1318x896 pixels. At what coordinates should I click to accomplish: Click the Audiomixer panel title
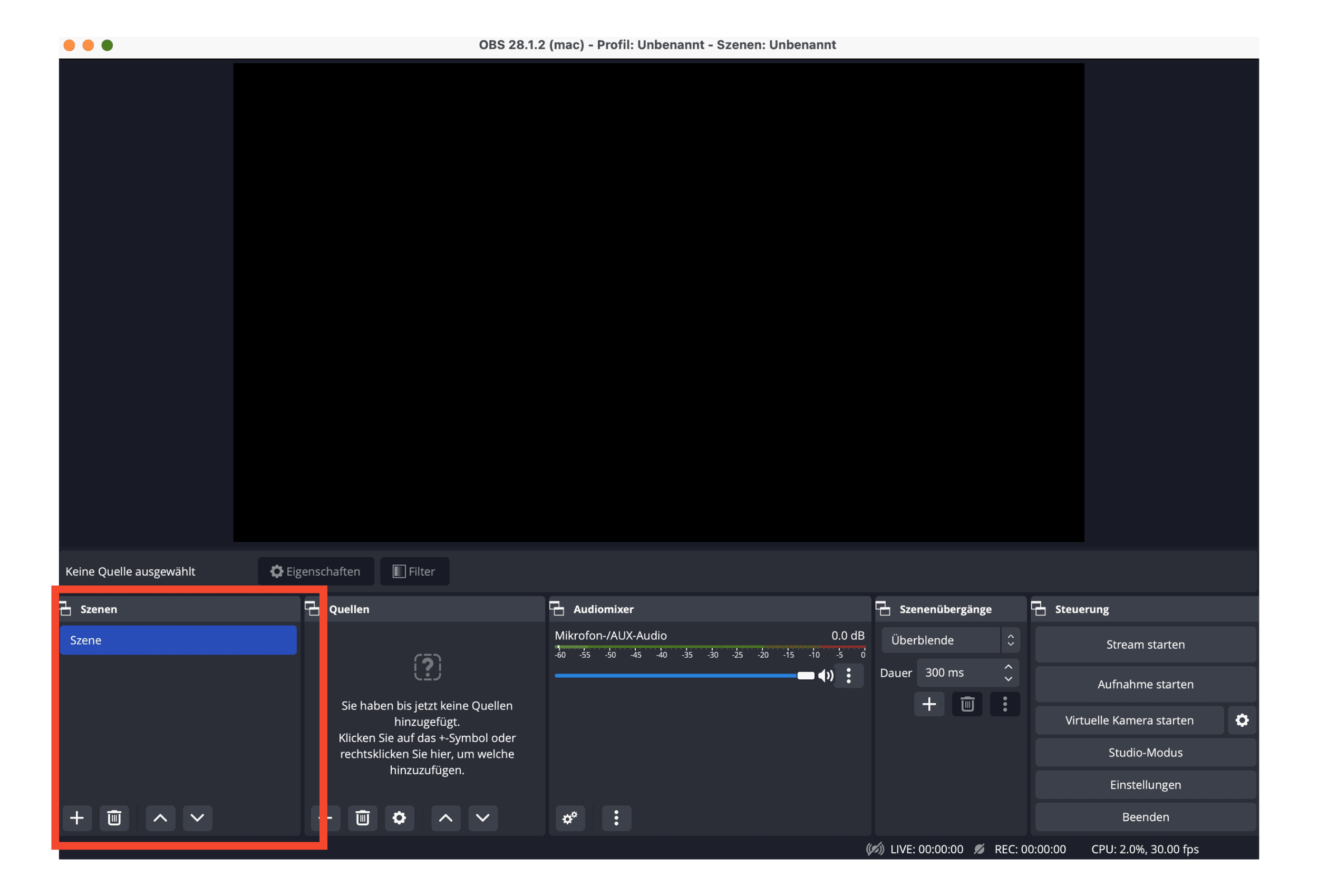click(604, 609)
